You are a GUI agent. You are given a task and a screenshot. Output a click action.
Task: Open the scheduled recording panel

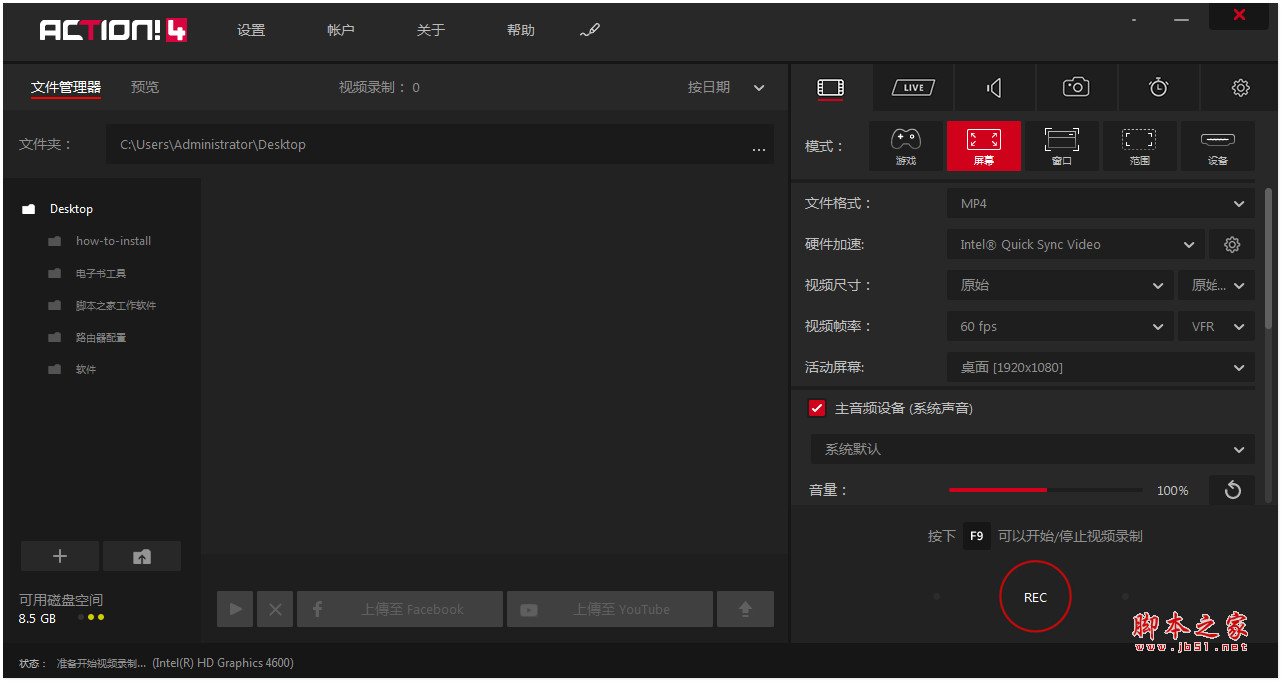(1158, 87)
